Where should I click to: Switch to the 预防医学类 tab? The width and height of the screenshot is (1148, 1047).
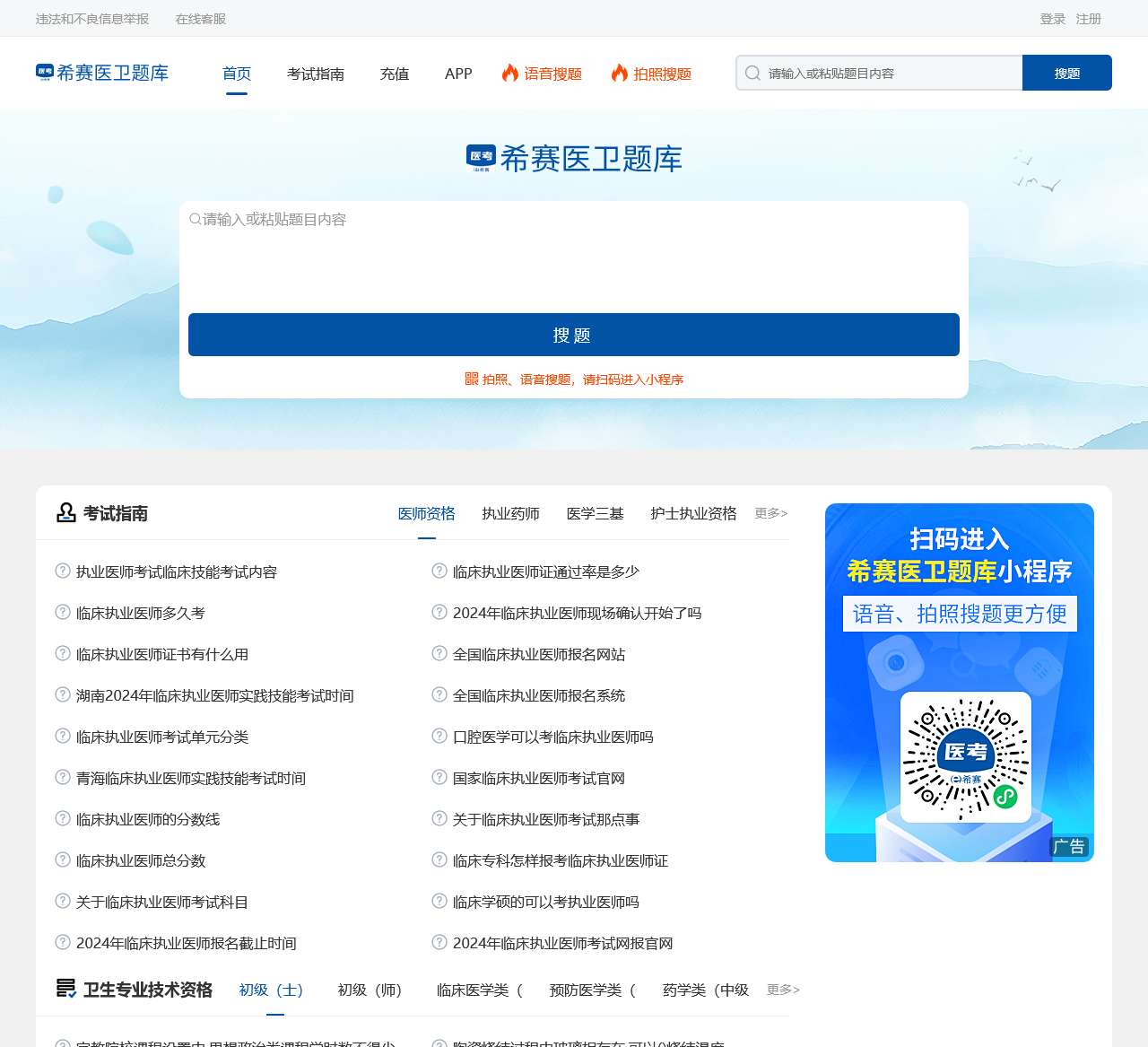(x=593, y=990)
